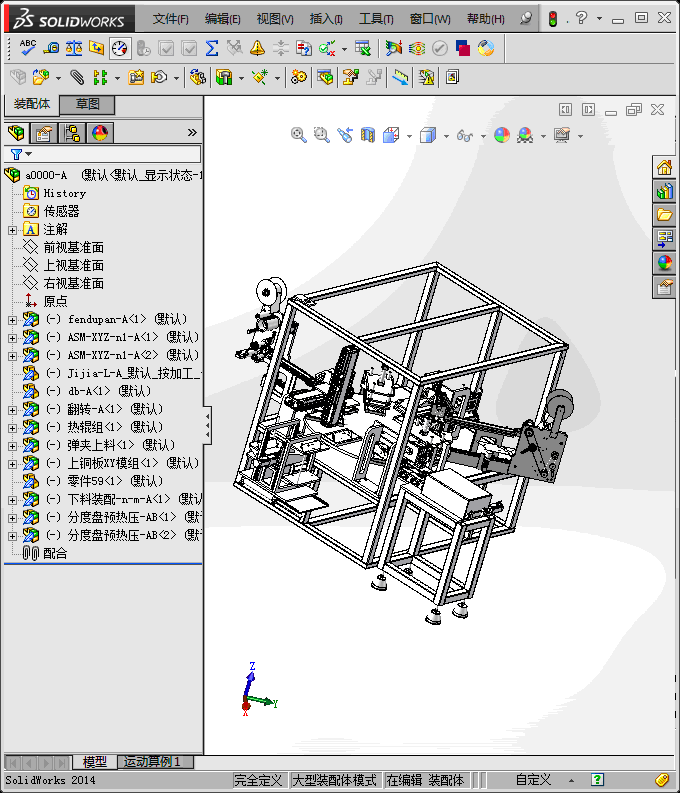Switch to the 草图 tab
This screenshot has height=793, width=680.
click(87, 104)
